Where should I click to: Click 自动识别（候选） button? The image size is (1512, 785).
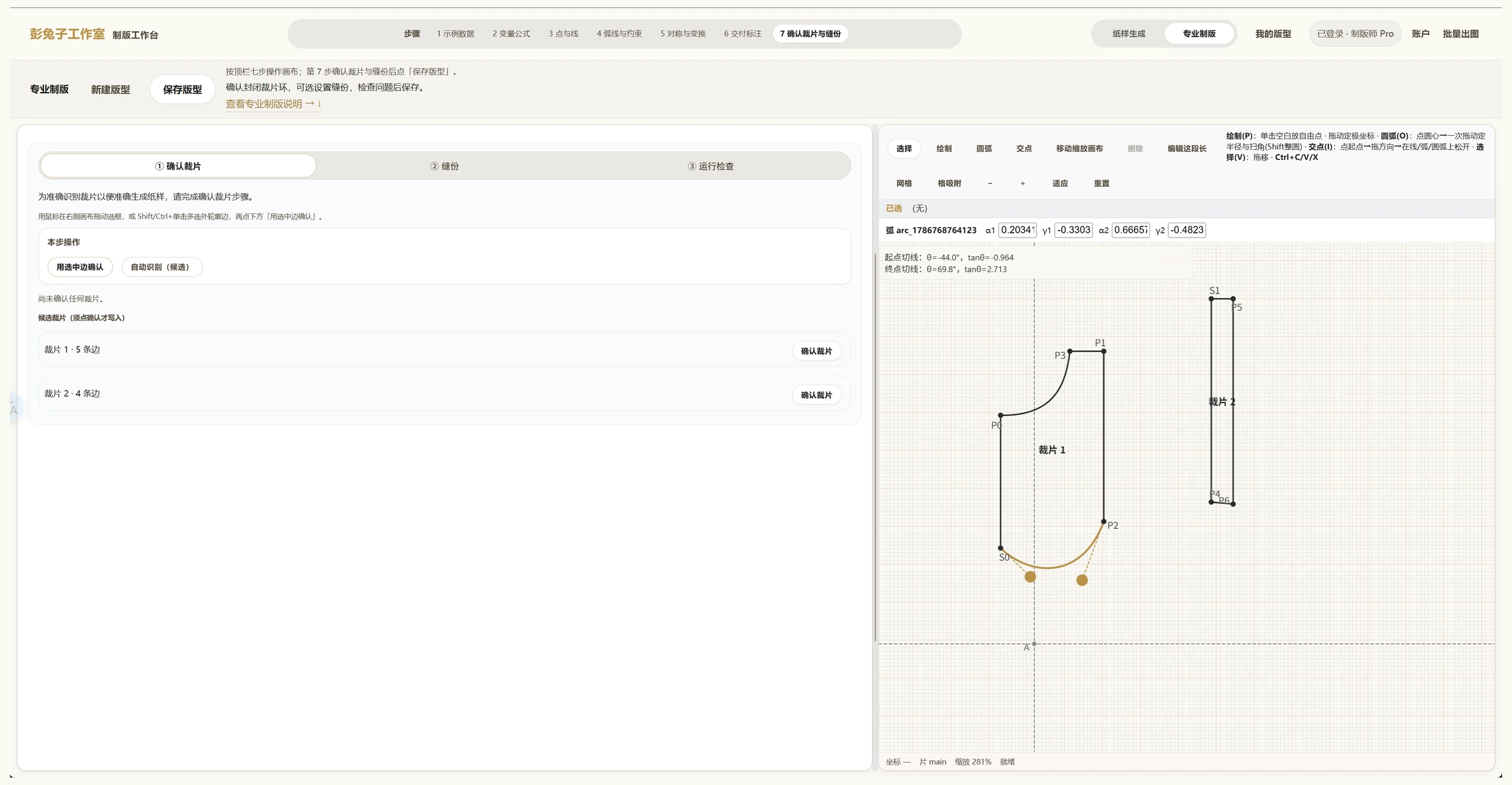click(162, 267)
